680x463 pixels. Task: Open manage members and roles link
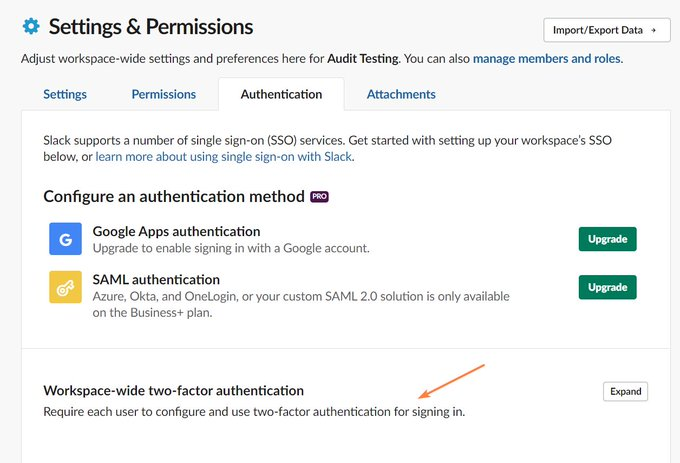(x=547, y=59)
